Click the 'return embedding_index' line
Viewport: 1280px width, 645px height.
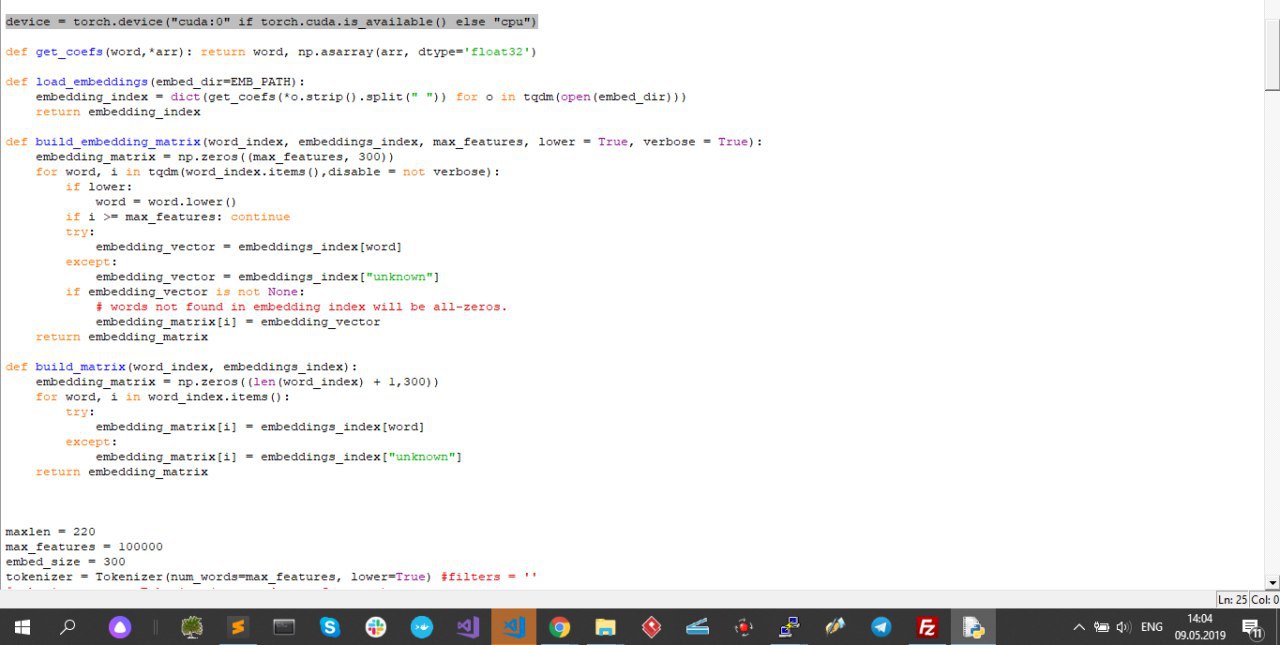pyautogui.click(x=118, y=111)
